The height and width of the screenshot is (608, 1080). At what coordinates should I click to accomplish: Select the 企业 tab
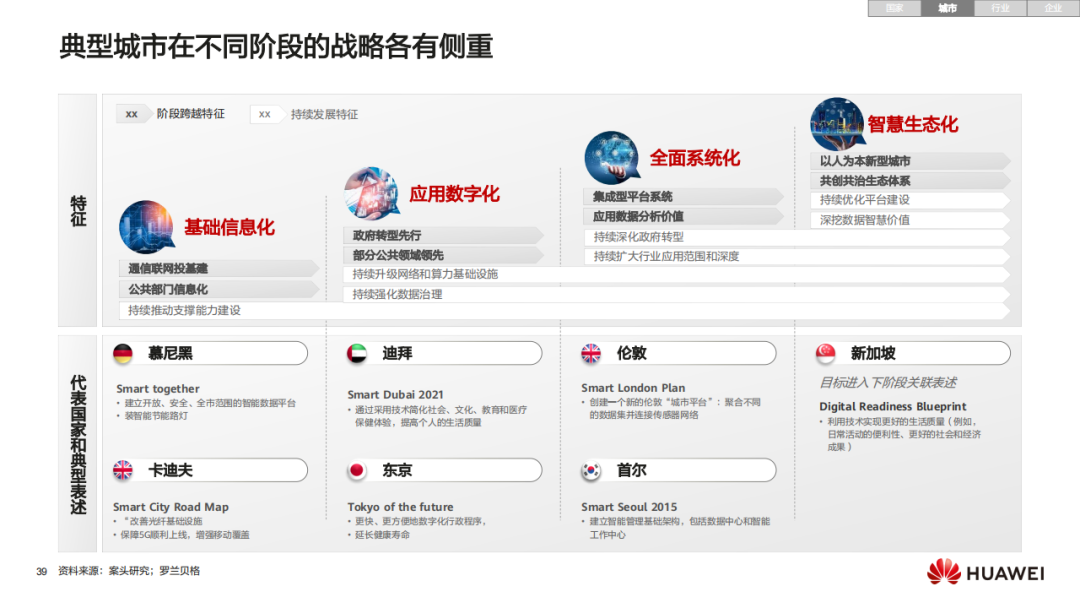coord(1051,9)
